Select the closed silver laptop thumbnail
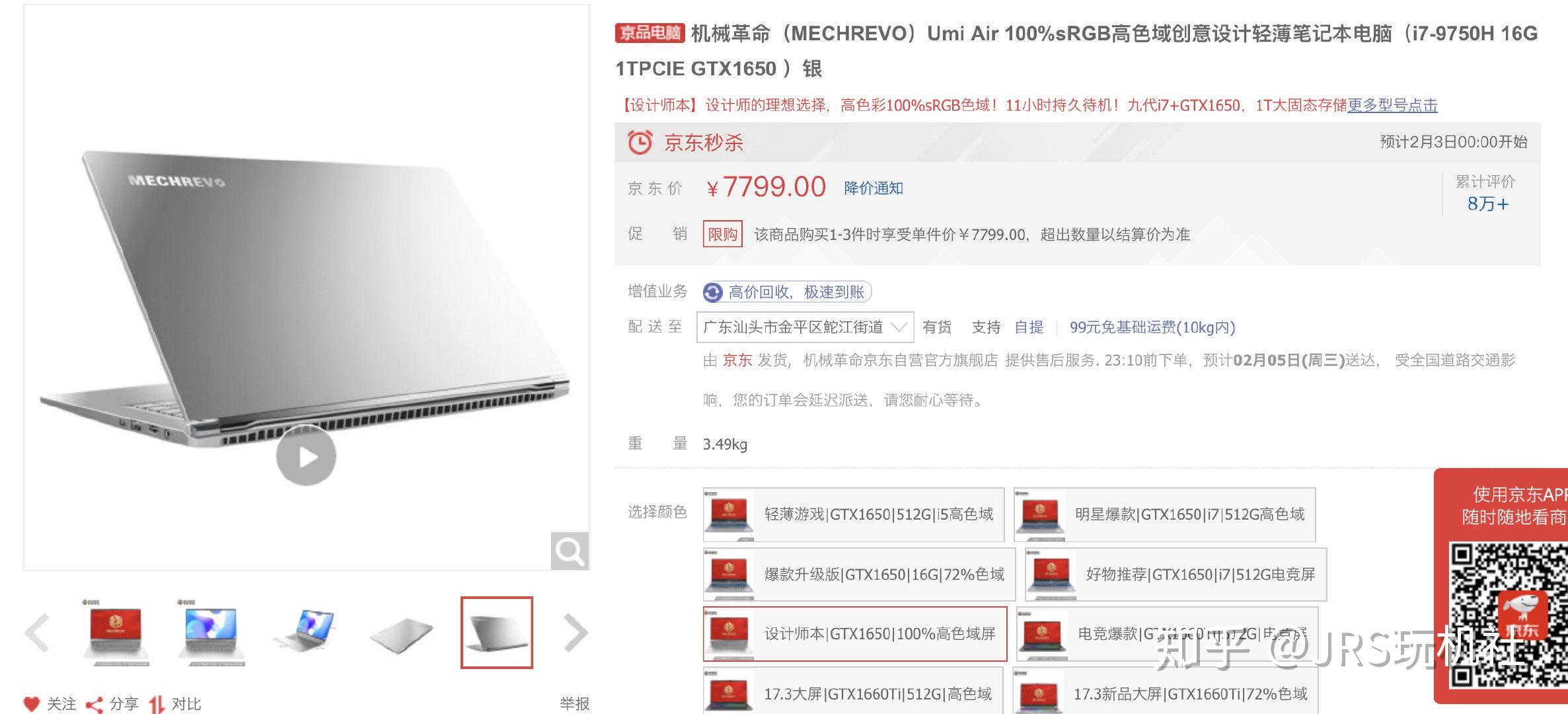Viewport: 1568px width, 714px height. coord(402,633)
